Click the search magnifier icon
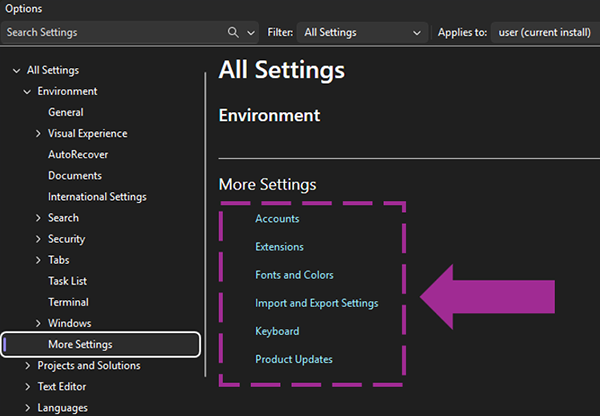The height and width of the screenshot is (416, 600). [234, 32]
